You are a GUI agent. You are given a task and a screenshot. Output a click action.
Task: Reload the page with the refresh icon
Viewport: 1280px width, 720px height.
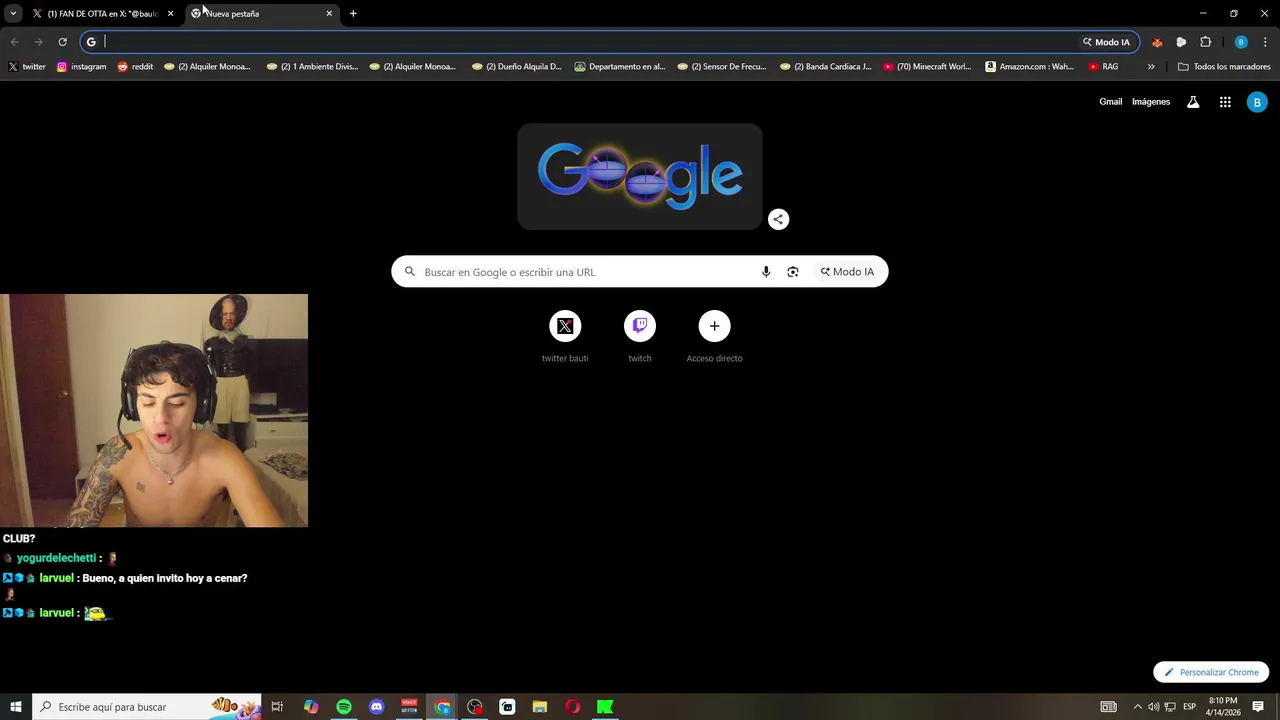pyautogui.click(x=62, y=42)
